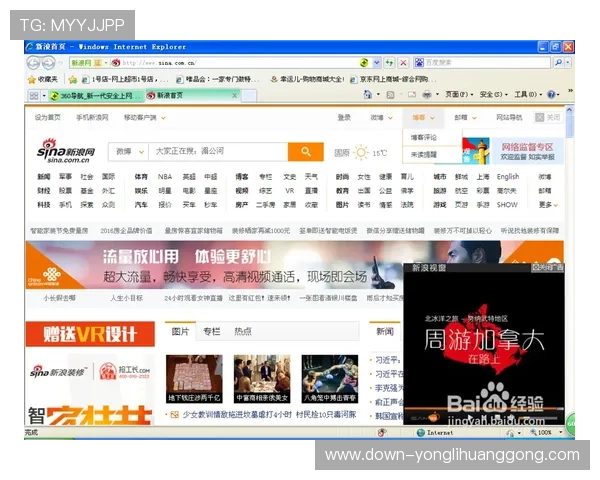The image size is (600, 480).
Task: Open the 安全(S) menu
Action: tap(493, 95)
